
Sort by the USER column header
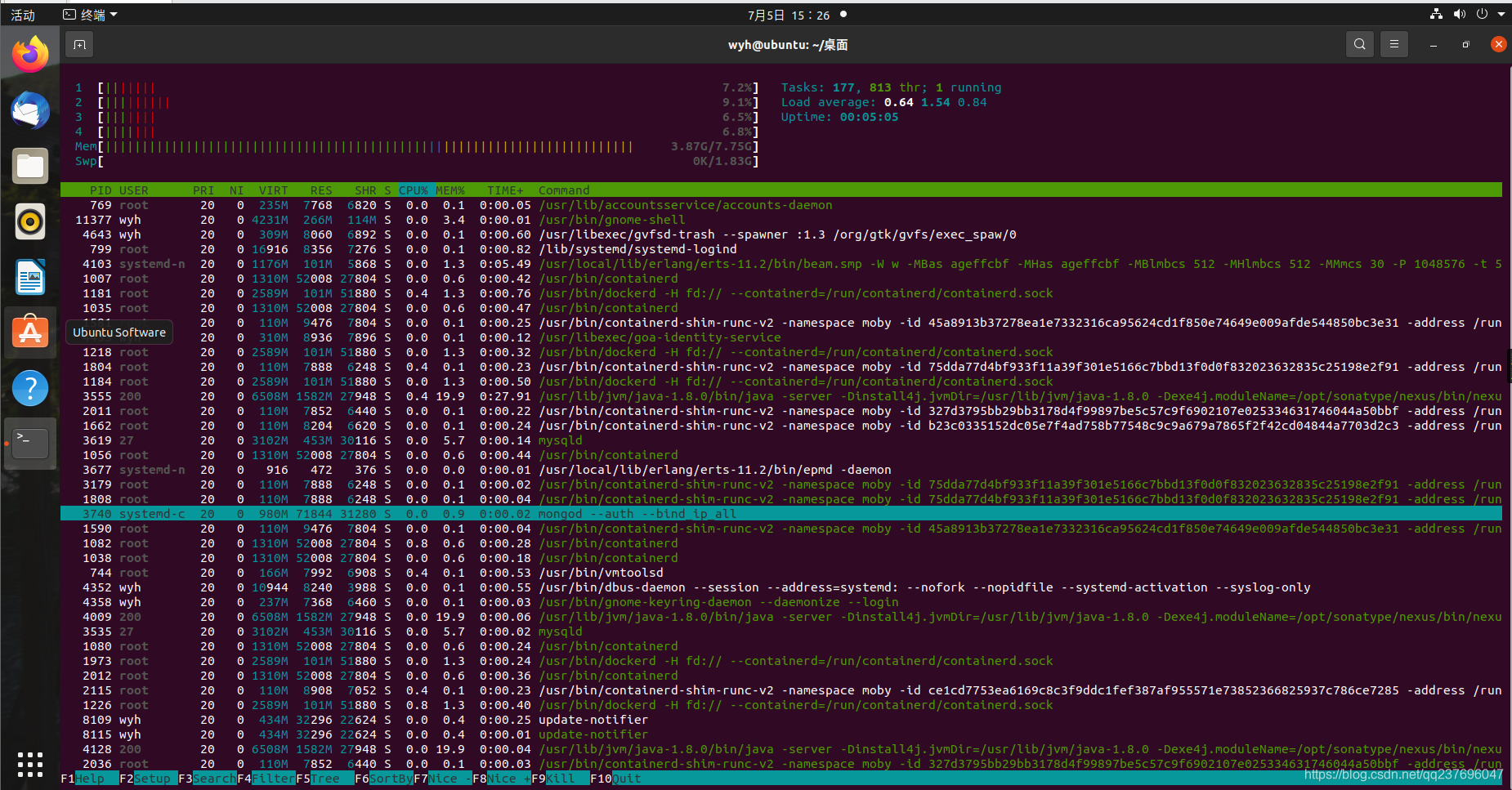pyautogui.click(x=134, y=190)
